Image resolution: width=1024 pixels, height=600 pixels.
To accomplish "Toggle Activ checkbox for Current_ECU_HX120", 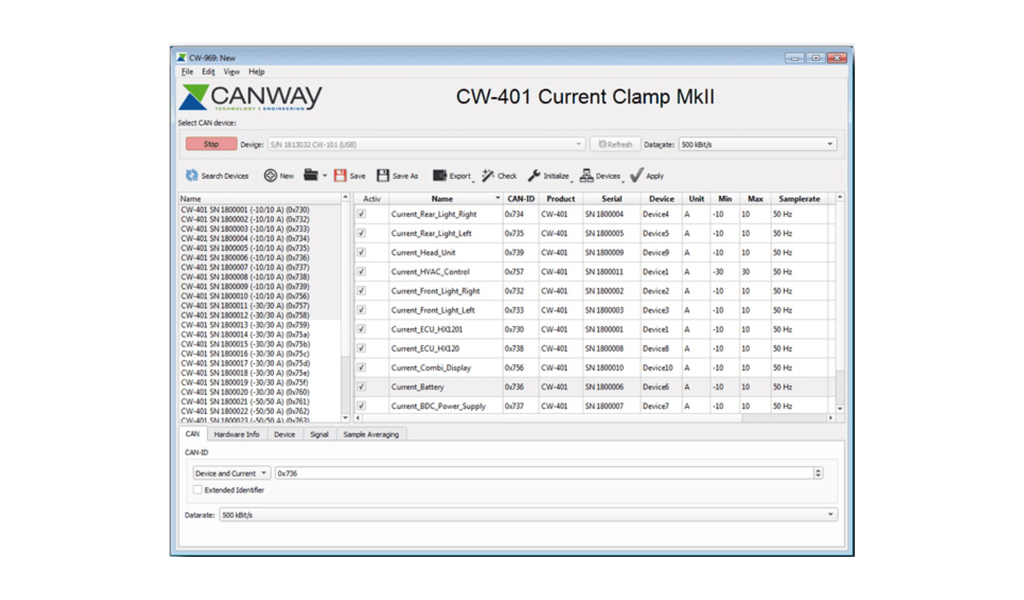I will click(361, 349).
